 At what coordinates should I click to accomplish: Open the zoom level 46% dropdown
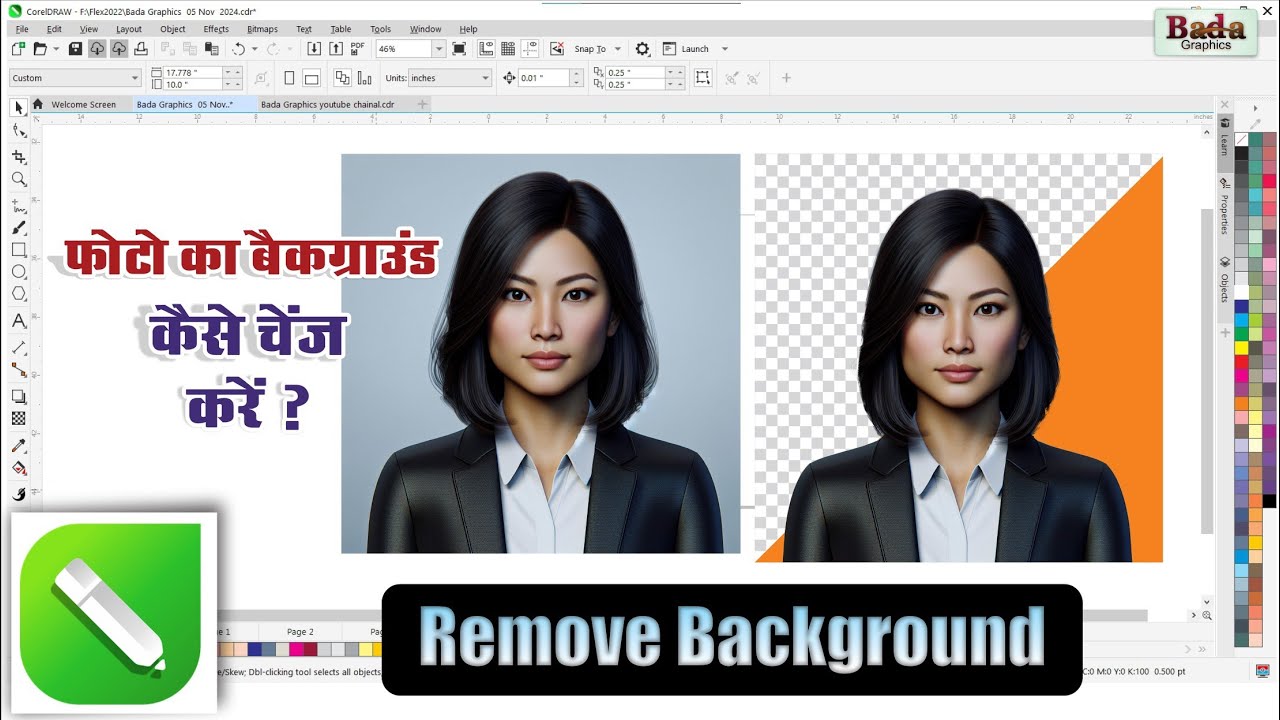coord(438,48)
